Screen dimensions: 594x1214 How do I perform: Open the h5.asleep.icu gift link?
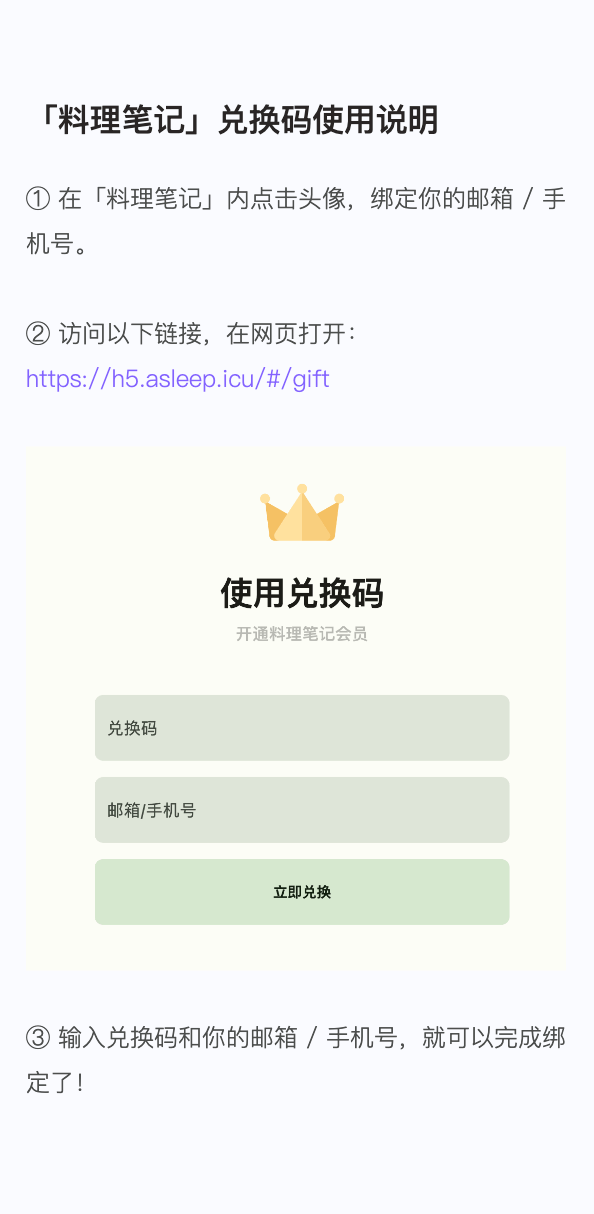177,379
